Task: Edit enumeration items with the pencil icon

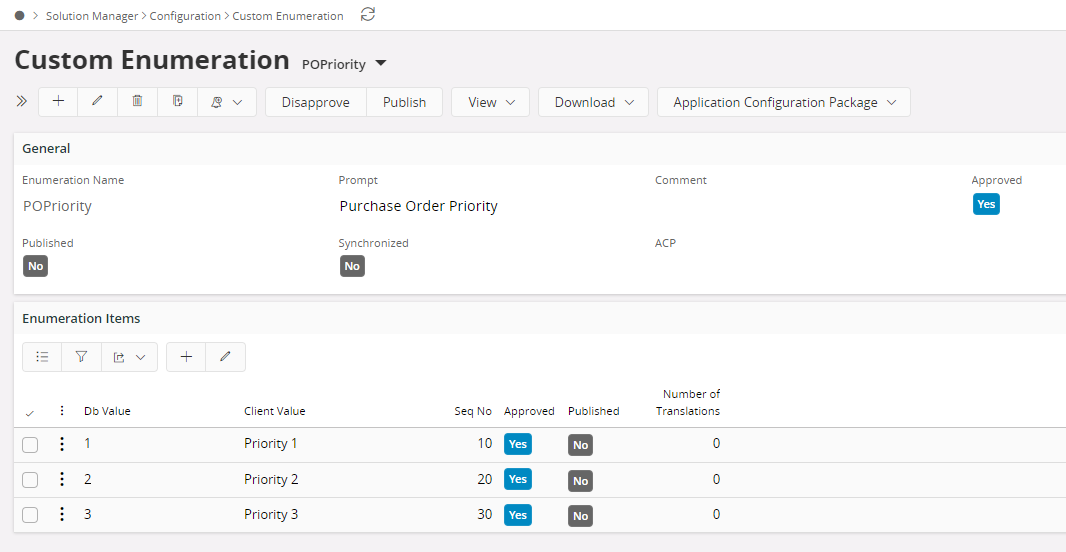Action: (225, 357)
